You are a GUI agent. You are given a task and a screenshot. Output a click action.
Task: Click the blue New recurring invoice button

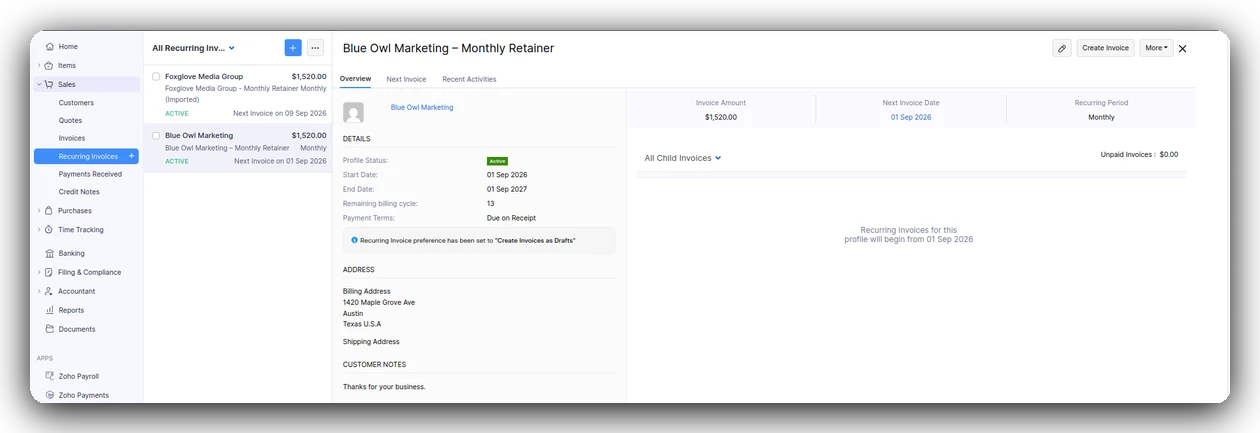[293, 48]
